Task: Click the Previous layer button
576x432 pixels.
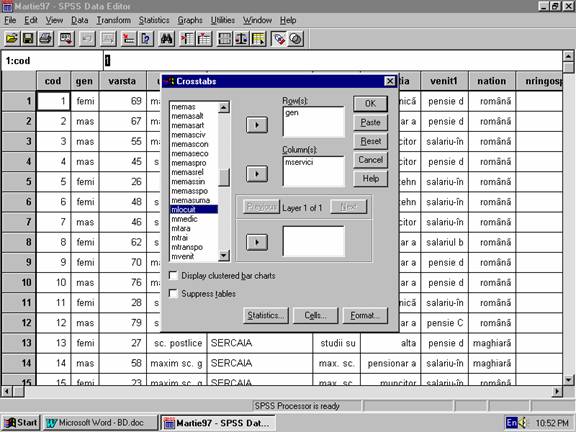Action: [261, 207]
